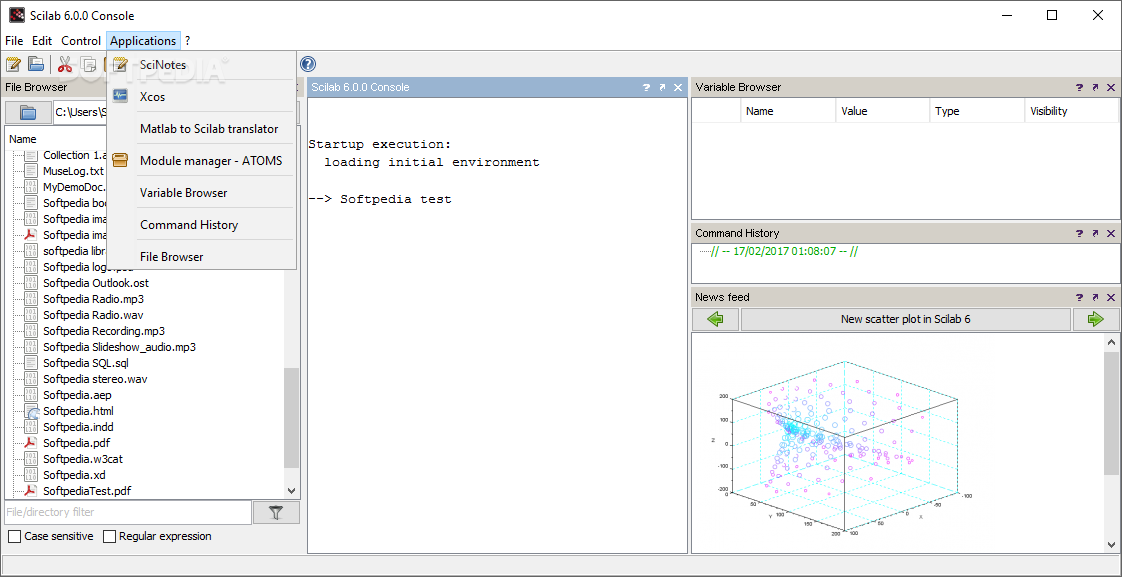
Task: Click the Softpedia.pdf file icon
Action: point(31,442)
